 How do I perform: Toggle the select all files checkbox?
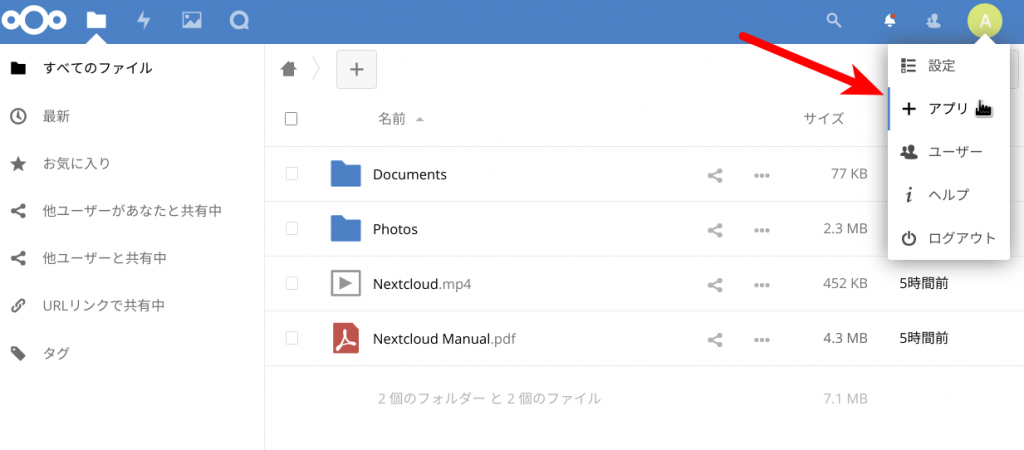coord(291,119)
